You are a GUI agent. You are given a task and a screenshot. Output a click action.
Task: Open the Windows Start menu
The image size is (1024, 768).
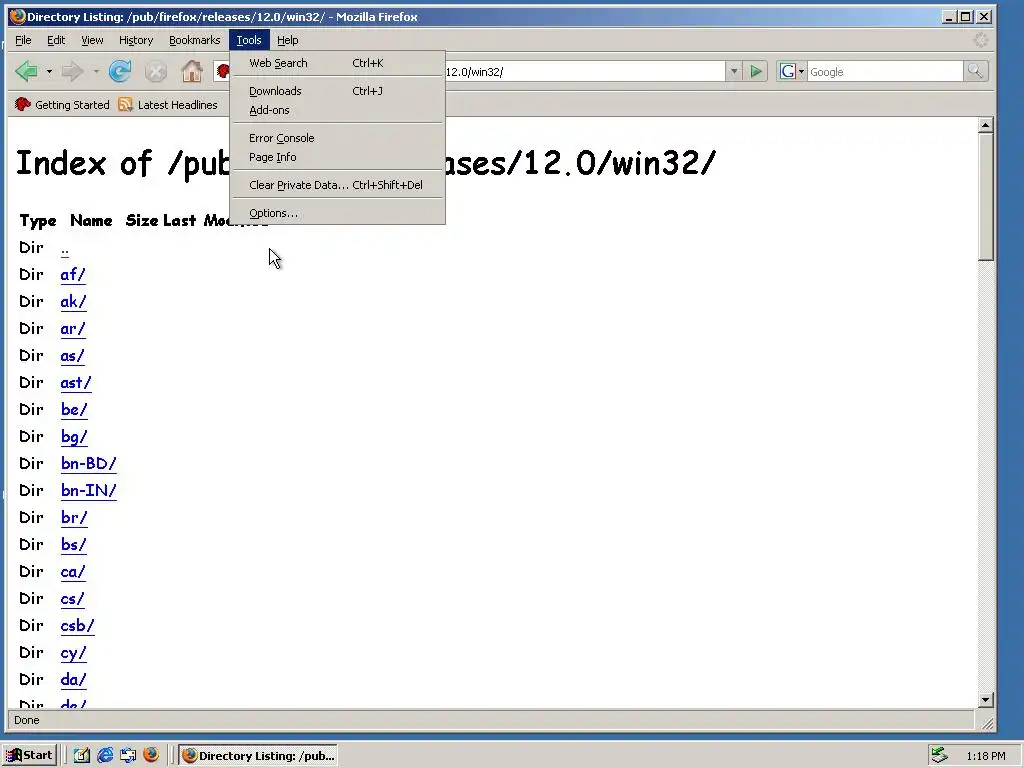[29, 756]
